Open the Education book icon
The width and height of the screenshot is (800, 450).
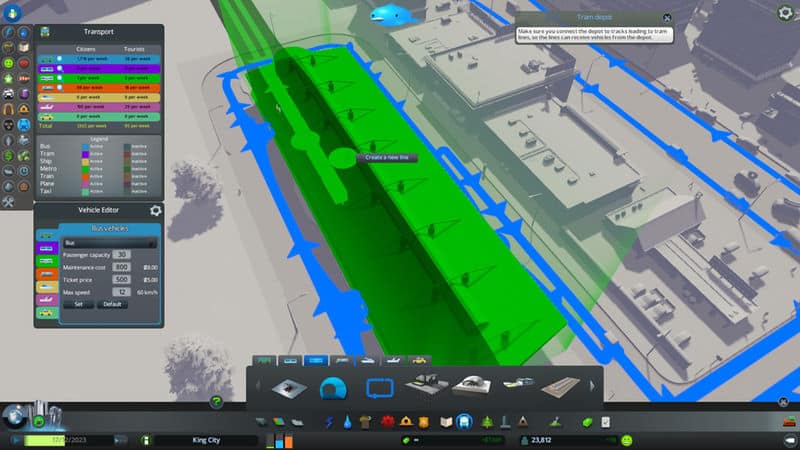coord(446,421)
